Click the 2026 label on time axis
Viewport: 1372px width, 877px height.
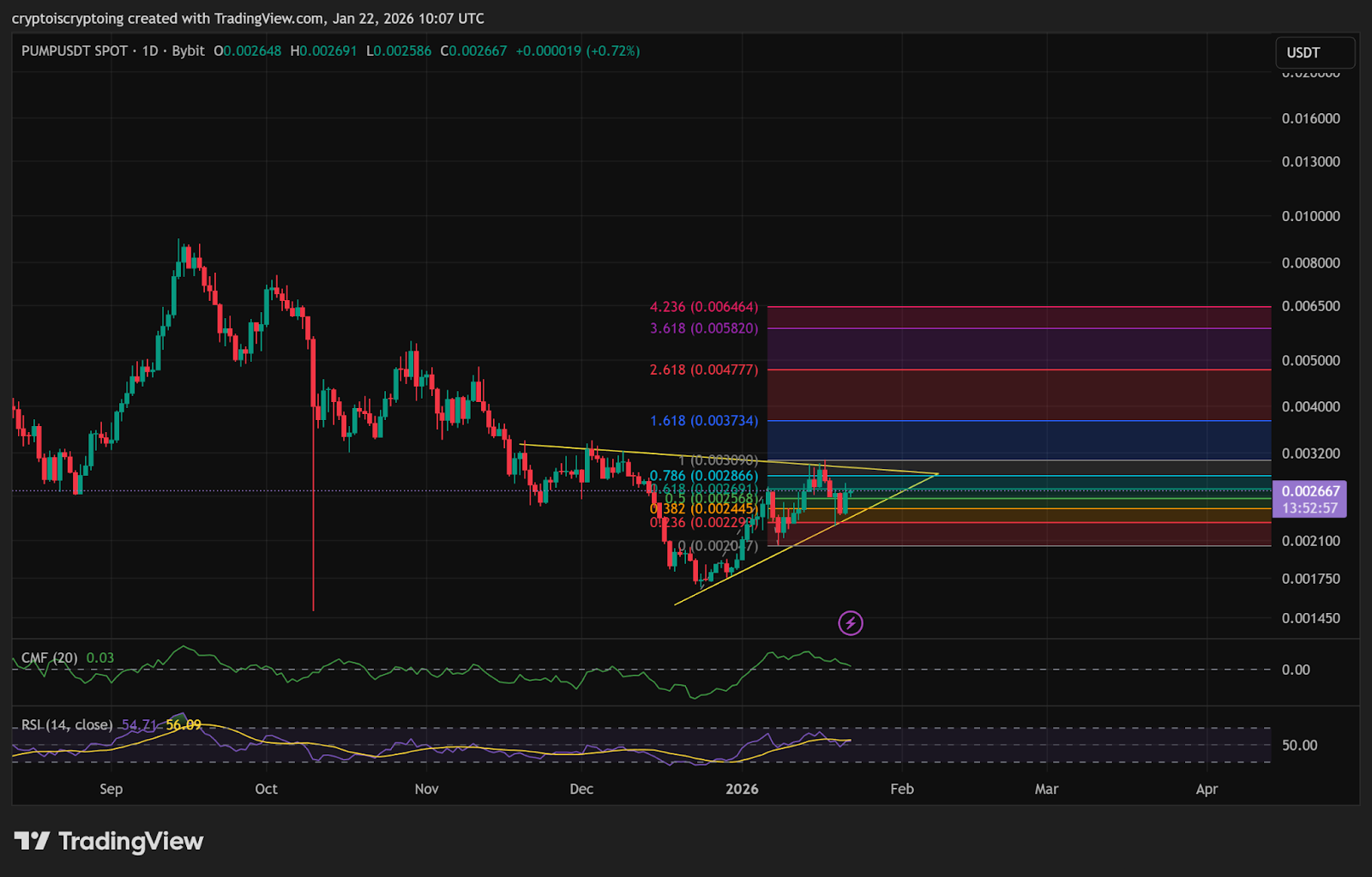click(742, 790)
